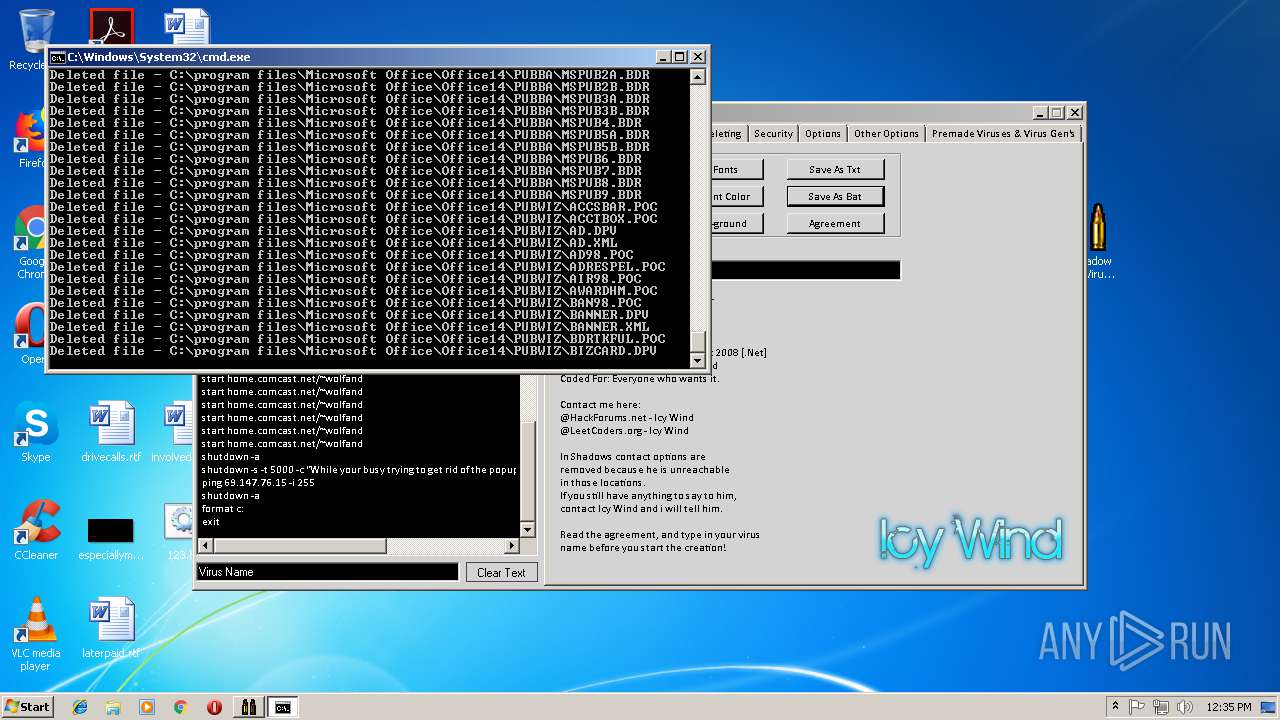Open Premade Viruses & Virus Gen's tab
Screen dimensions: 1280x720
coord(1003,133)
